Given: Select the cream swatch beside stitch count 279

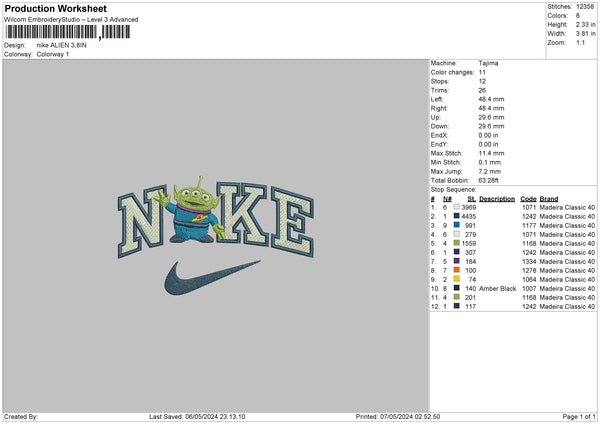Looking at the screenshot, I should 457,234.
